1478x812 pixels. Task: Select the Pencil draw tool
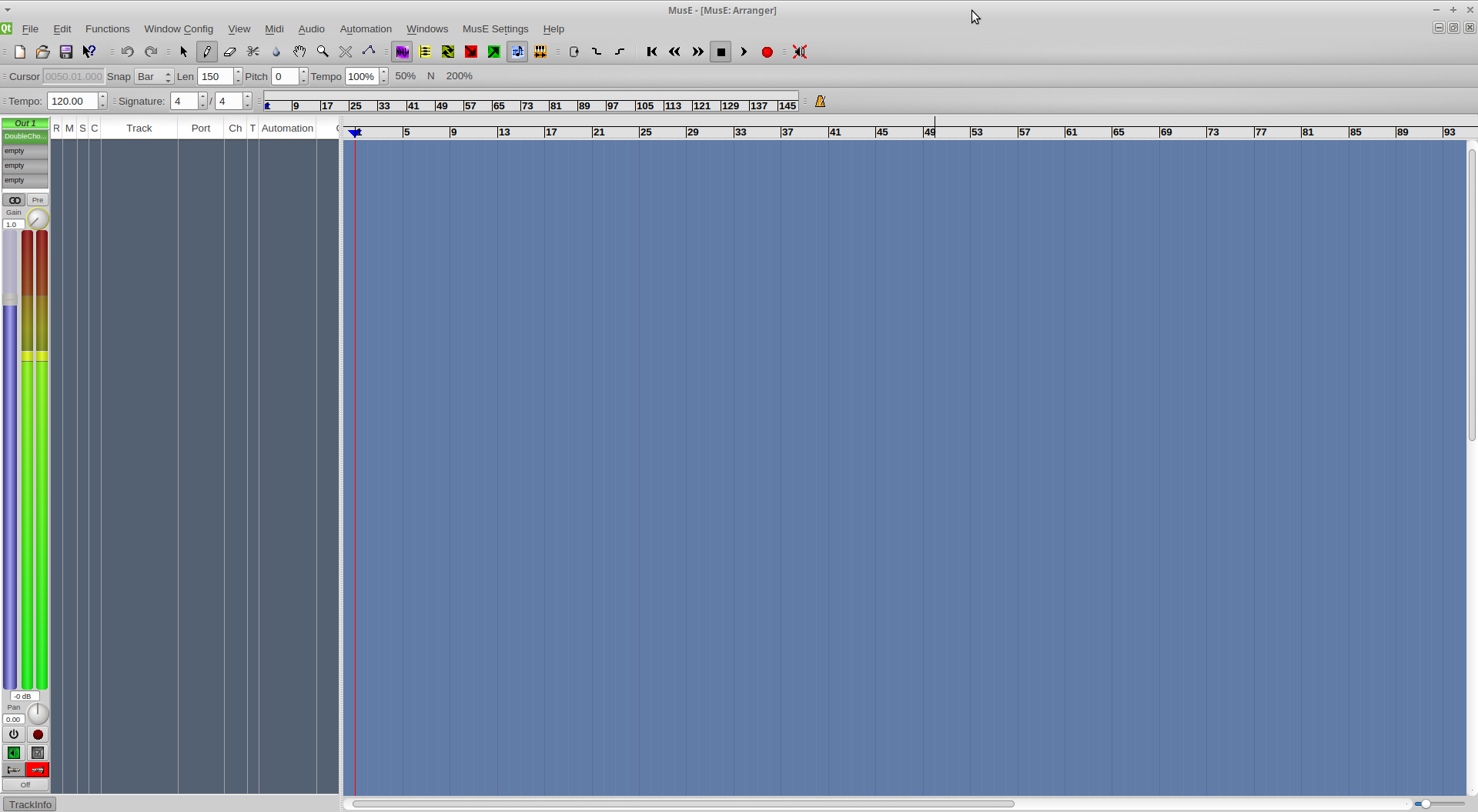207,52
